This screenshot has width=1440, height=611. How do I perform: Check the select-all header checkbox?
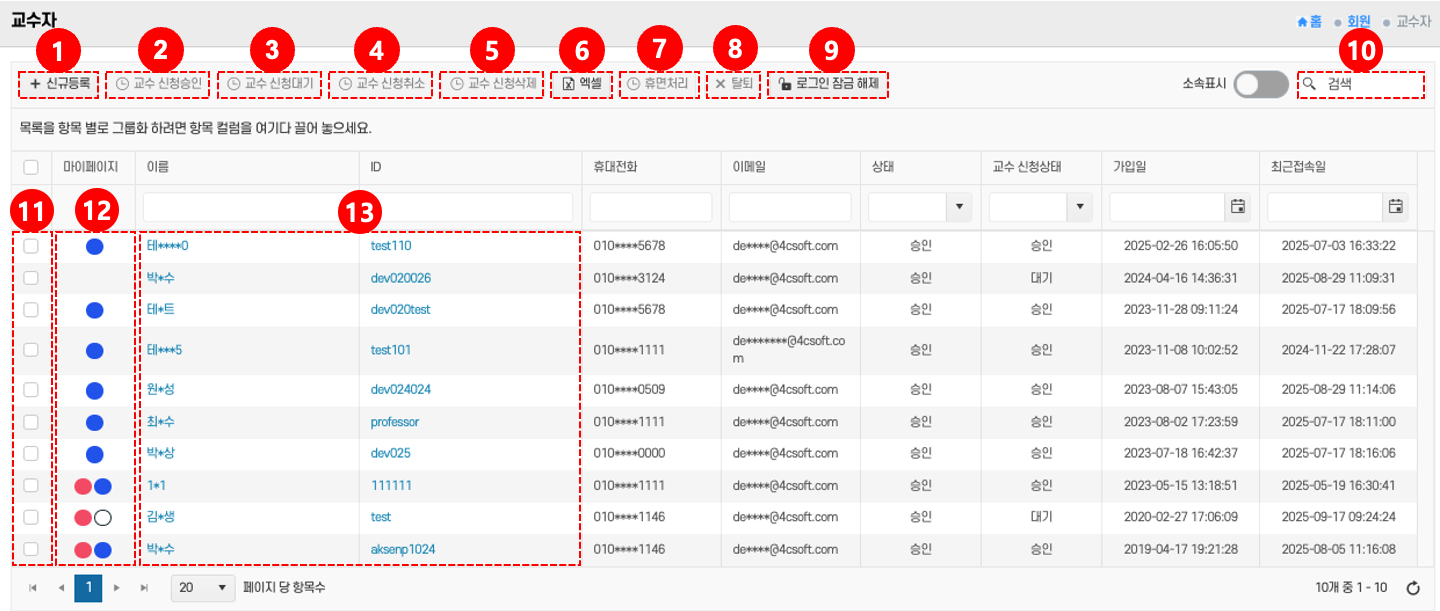click(x=31, y=167)
